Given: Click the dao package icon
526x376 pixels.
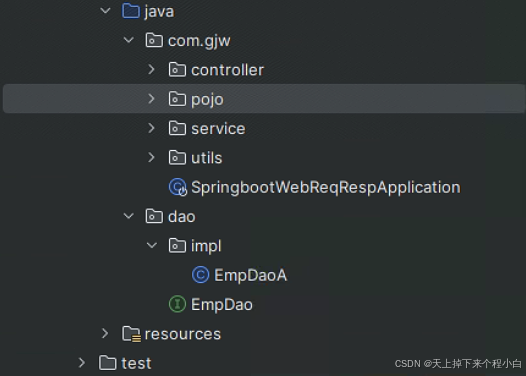Looking at the screenshot, I should pos(154,216).
